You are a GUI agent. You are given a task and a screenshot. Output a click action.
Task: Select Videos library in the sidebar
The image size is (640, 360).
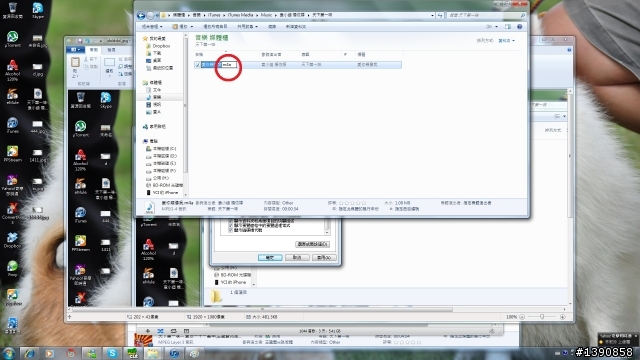(154, 104)
